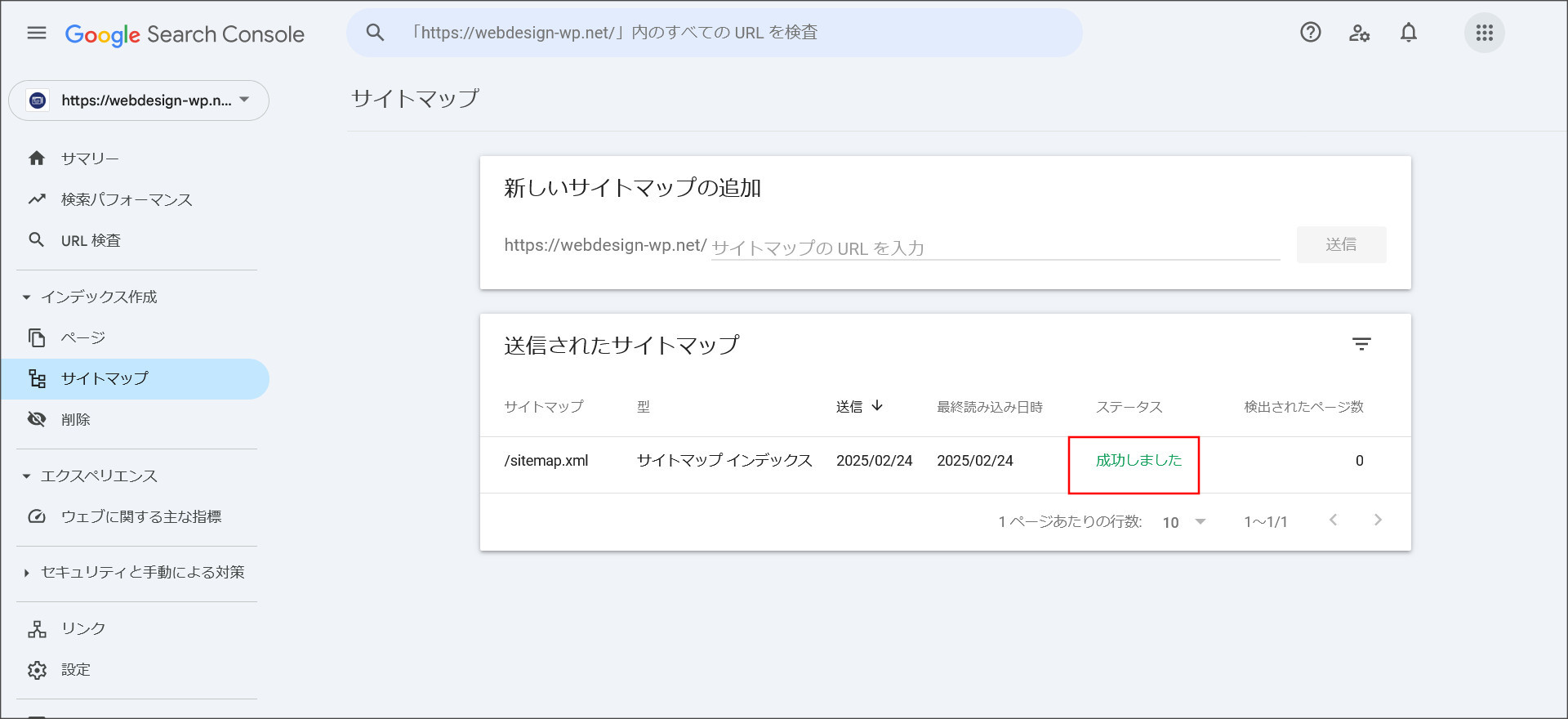The width and height of the screenshot is (1568, 719).
Task: Click the home icon next to サマリー
Action: [37, 159]
